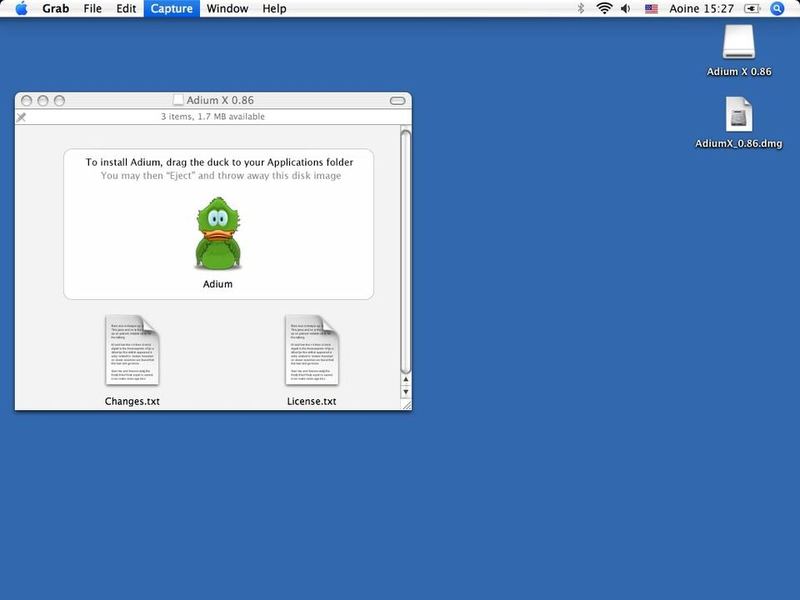The height and width of the screenshot is (600, 800).
Task: Click the Bluetooth status icon
Action: [581, 9]
